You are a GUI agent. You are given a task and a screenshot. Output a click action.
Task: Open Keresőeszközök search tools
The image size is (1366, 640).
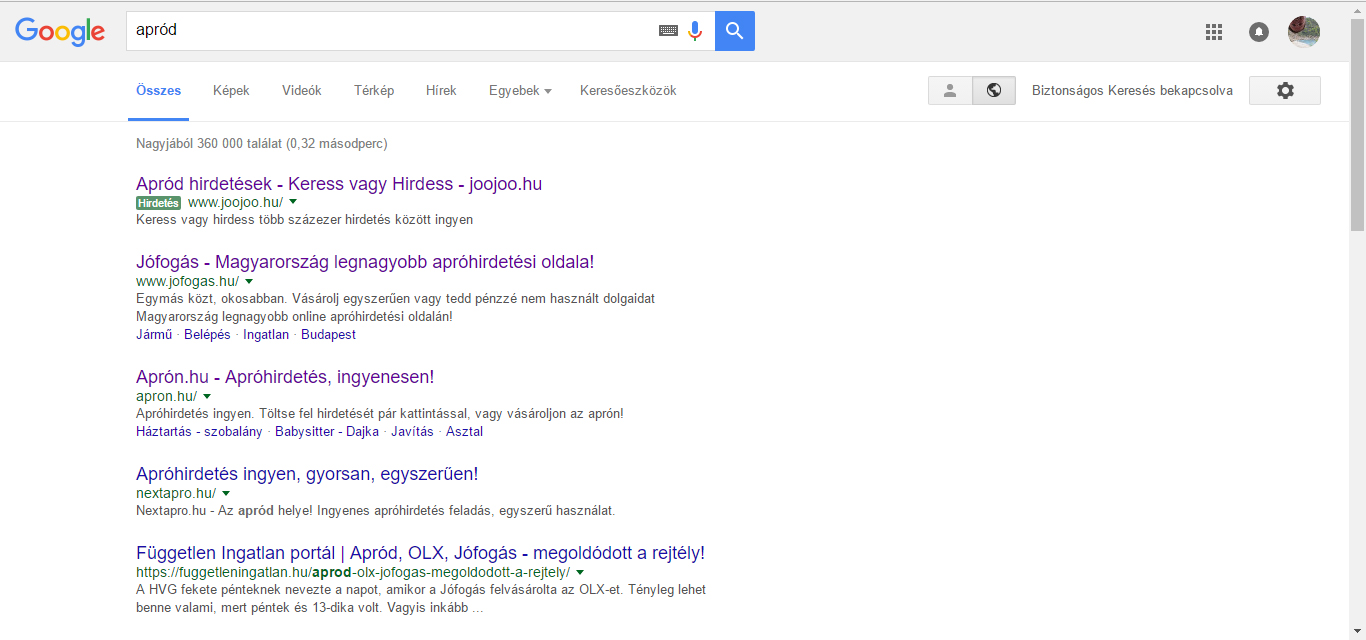point(628,90)
